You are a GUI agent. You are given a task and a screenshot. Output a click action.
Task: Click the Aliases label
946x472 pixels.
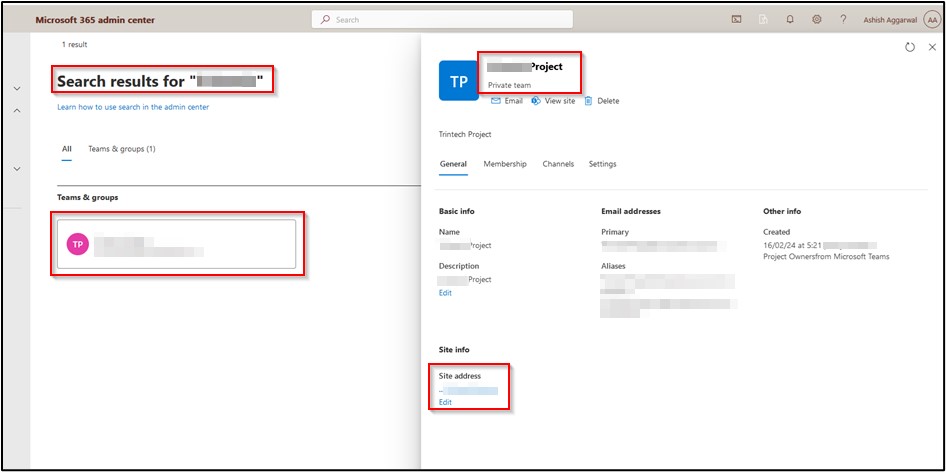pos(613,266)
